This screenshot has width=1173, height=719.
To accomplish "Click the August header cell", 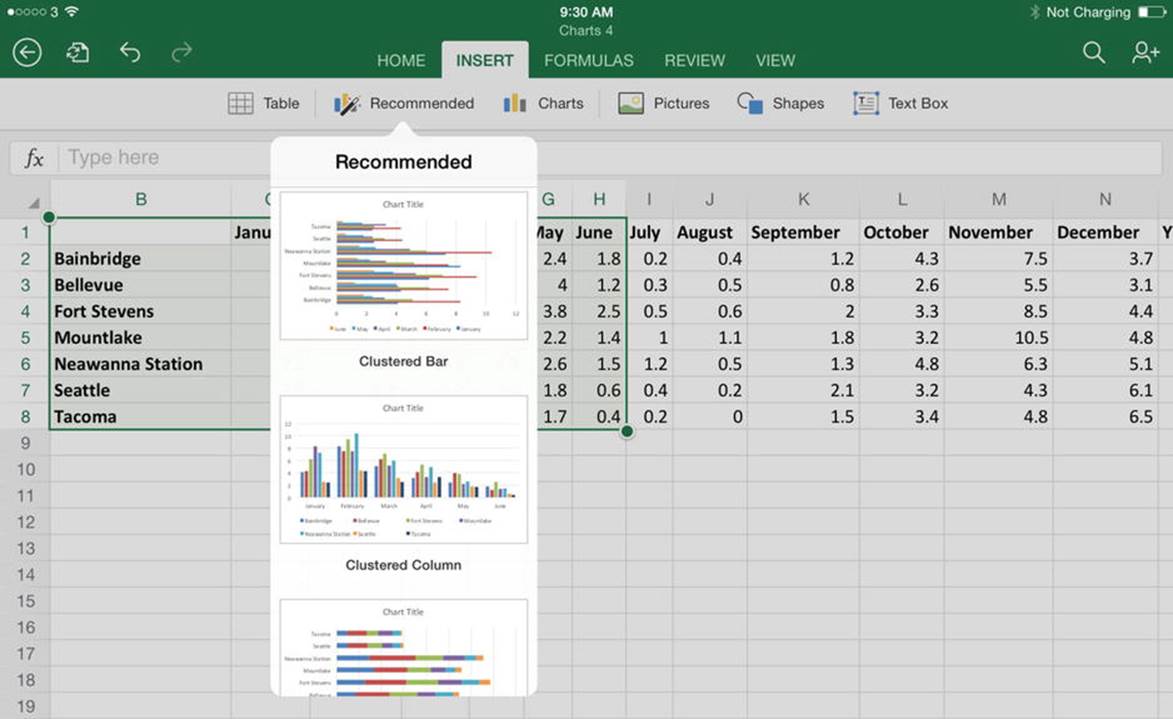I will (710, 232).
